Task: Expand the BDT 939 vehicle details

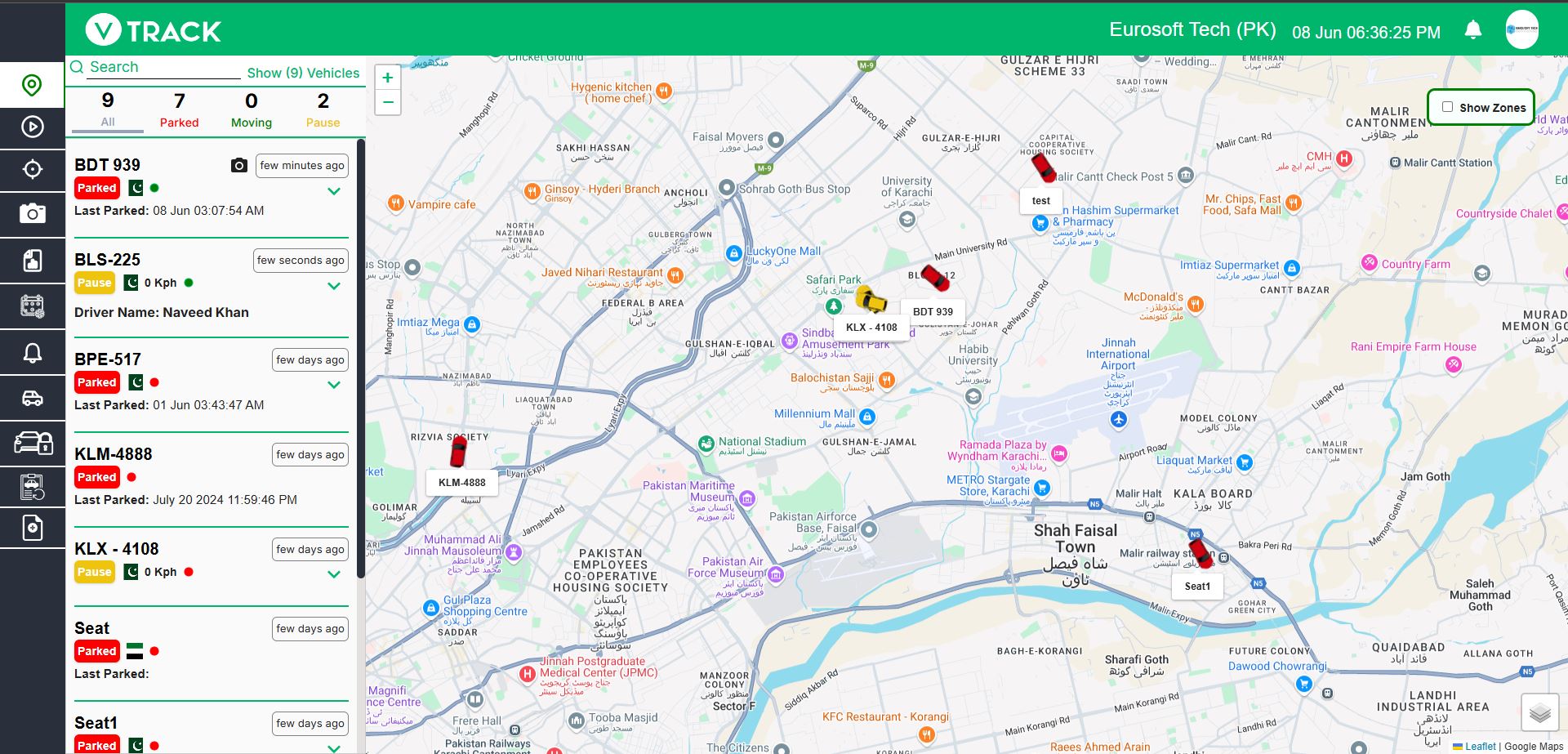Action: click(x=334, y=191)
